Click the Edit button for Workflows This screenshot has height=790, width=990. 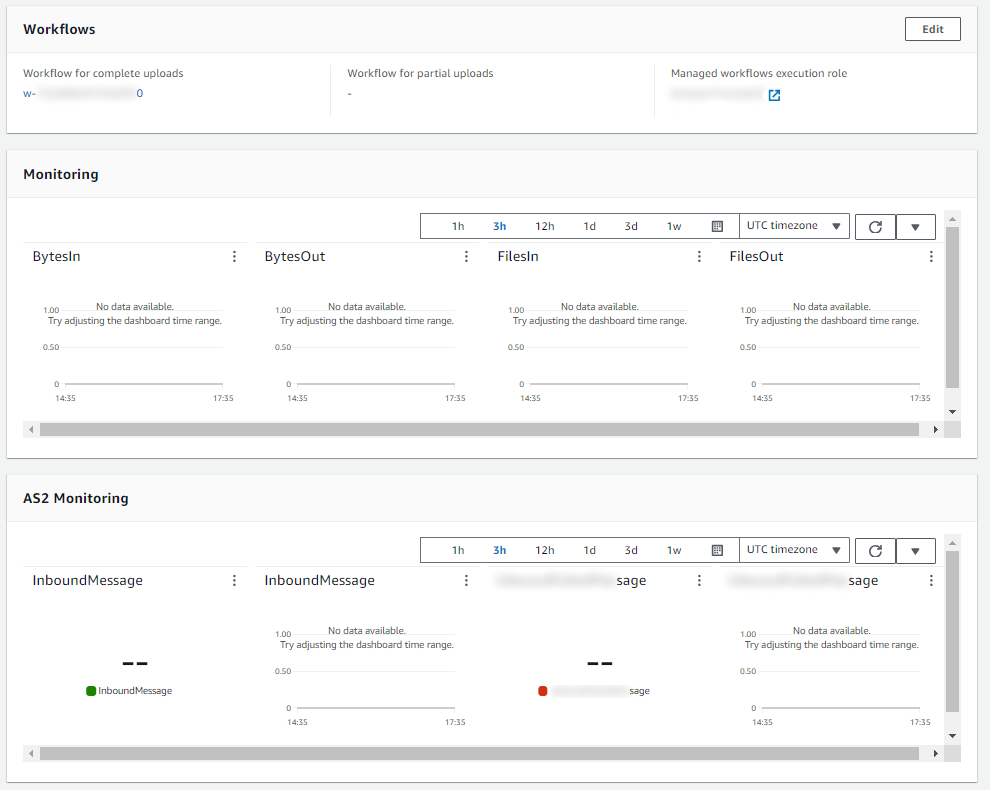tap(932, 29)
